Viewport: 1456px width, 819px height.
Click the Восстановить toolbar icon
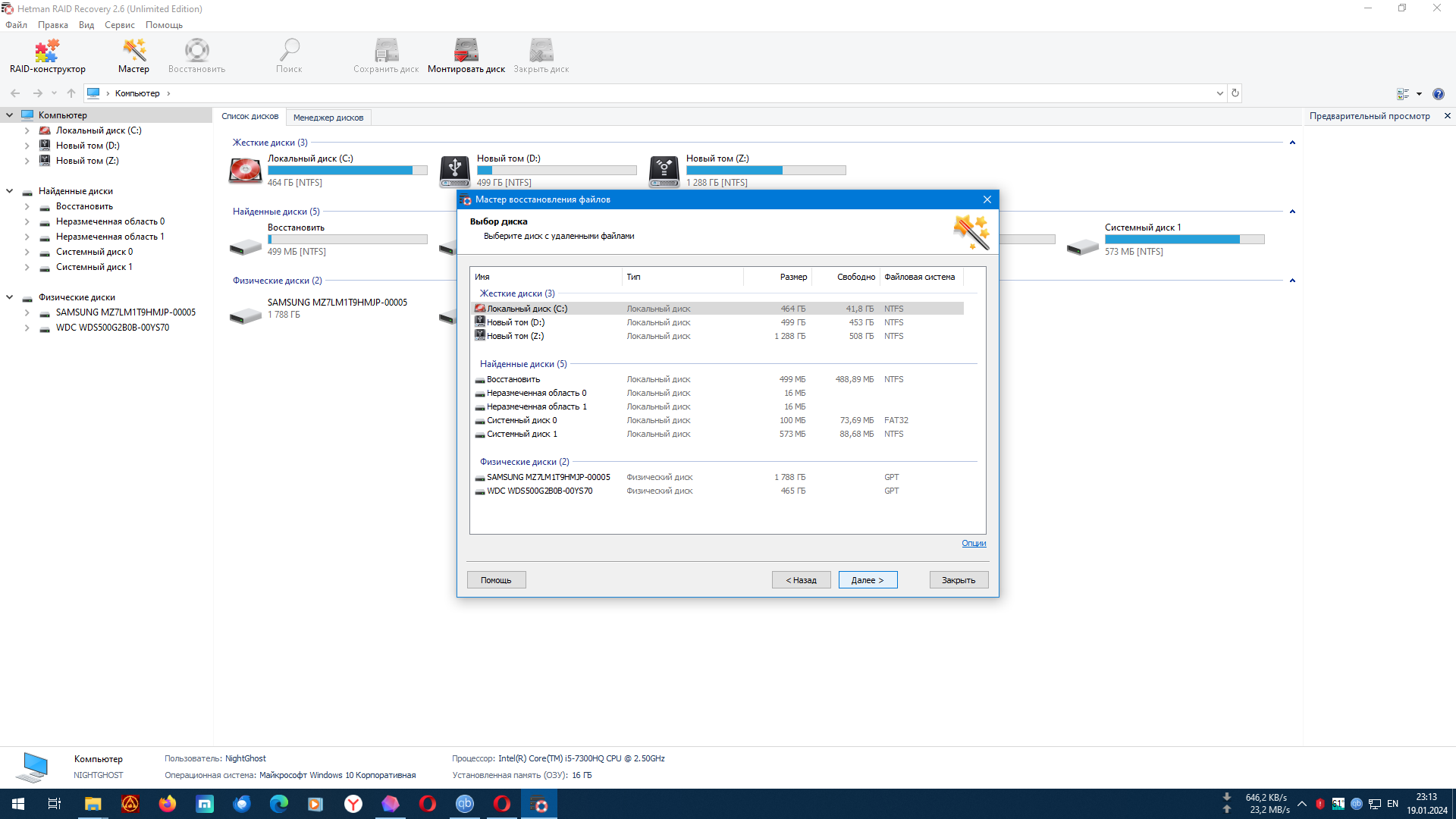(196, 56)
